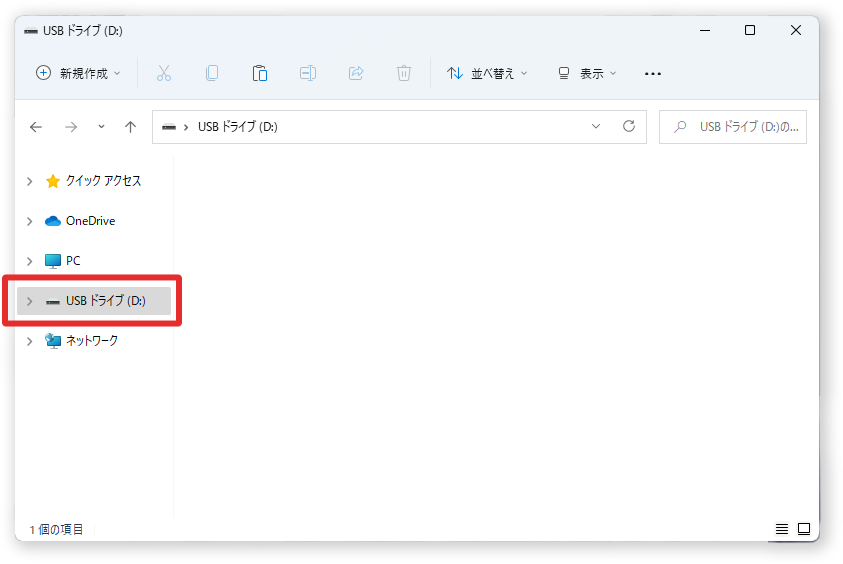The image size is (843, 564).
Task: Click the 1 個の項目 status text
Action: (x=56, y=530)
